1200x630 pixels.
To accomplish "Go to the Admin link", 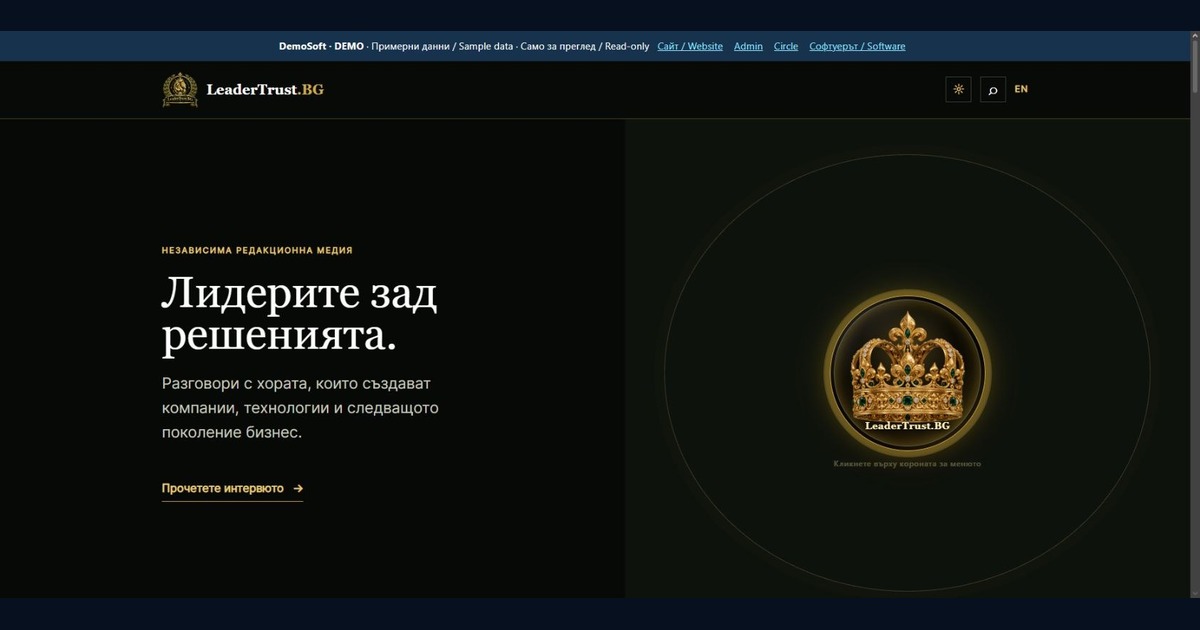I will click(x=748, y=46).
